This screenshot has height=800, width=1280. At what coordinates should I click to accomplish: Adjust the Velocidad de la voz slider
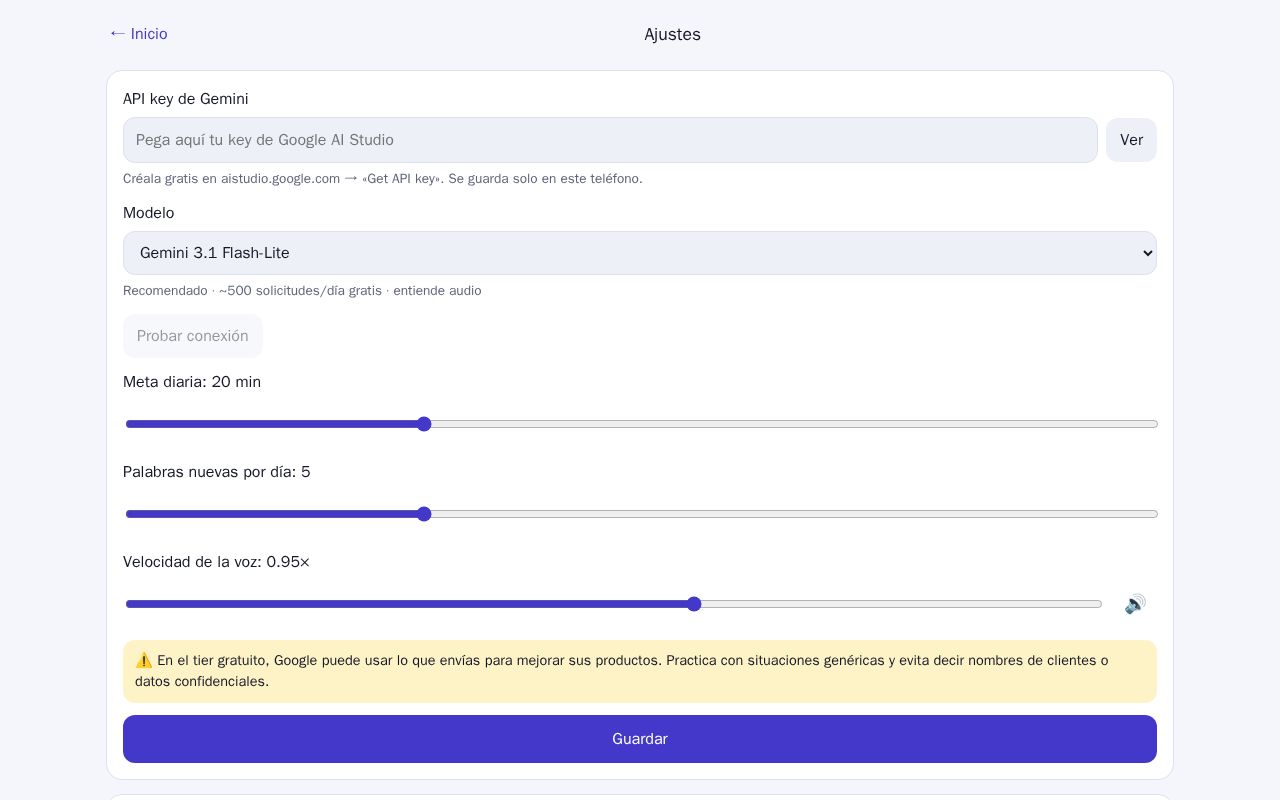[x=613, y=604]
